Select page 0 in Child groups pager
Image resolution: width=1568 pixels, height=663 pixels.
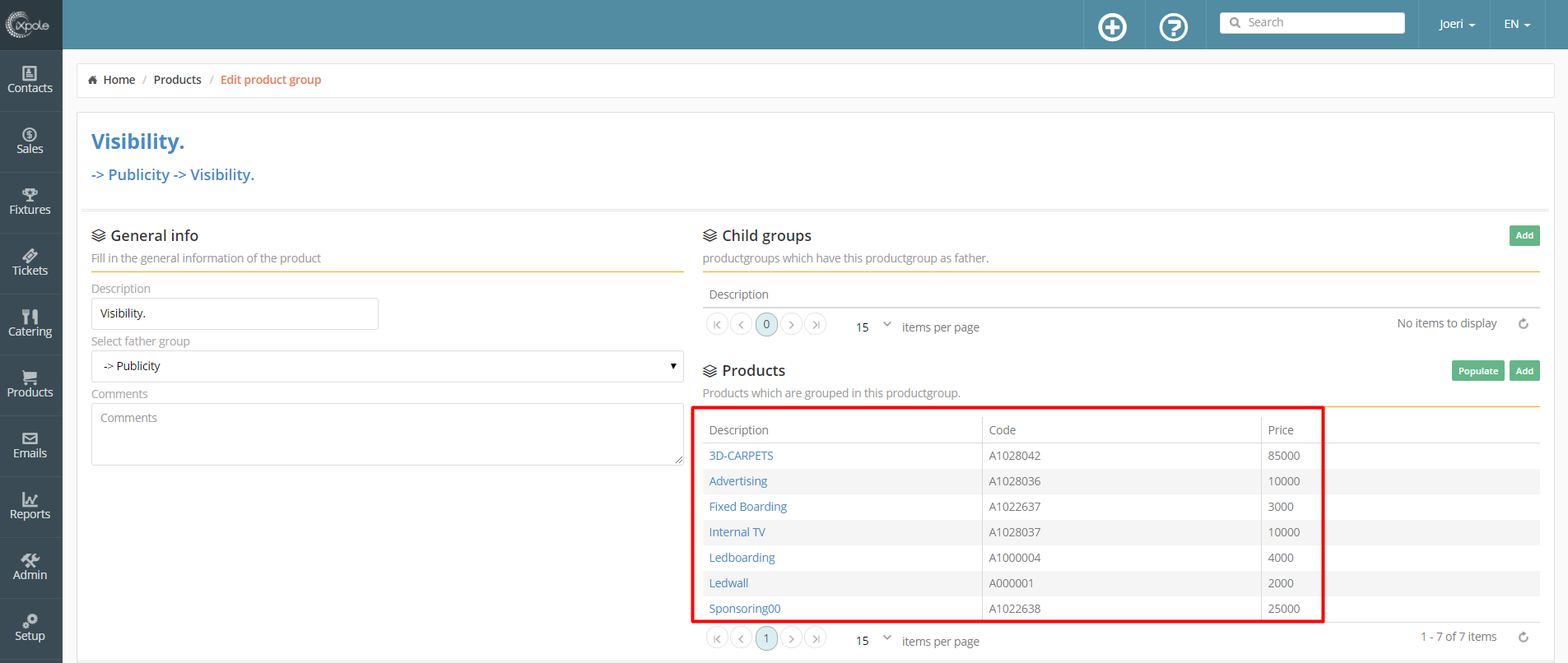[766, 324]
